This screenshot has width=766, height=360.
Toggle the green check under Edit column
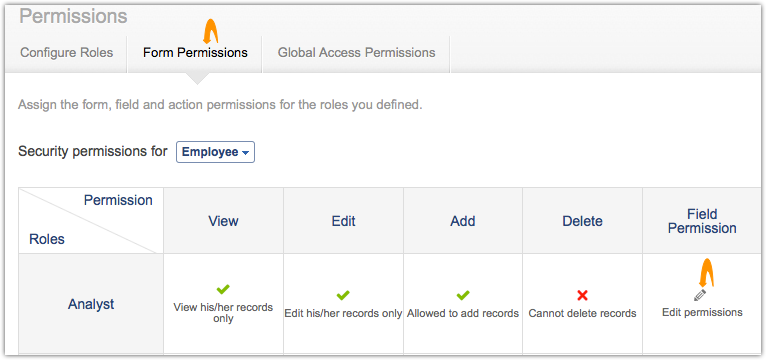(343, 295)
